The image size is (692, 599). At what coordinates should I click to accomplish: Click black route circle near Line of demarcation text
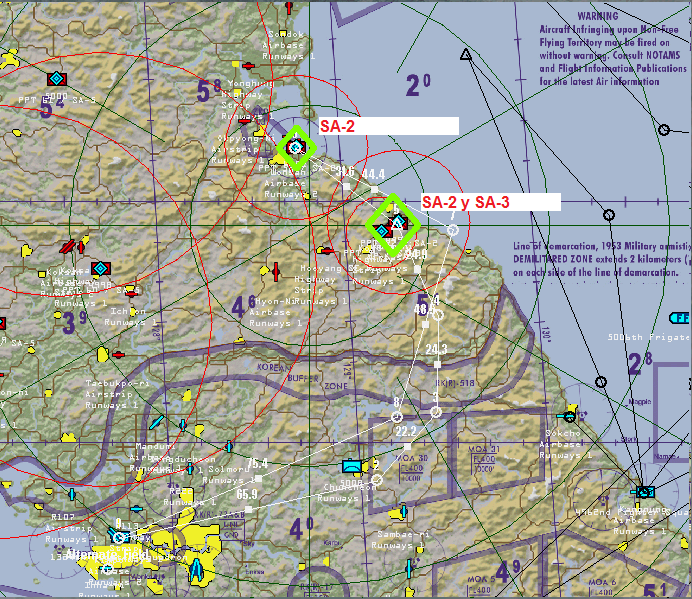pyautogui.click(x=609, y=215)
